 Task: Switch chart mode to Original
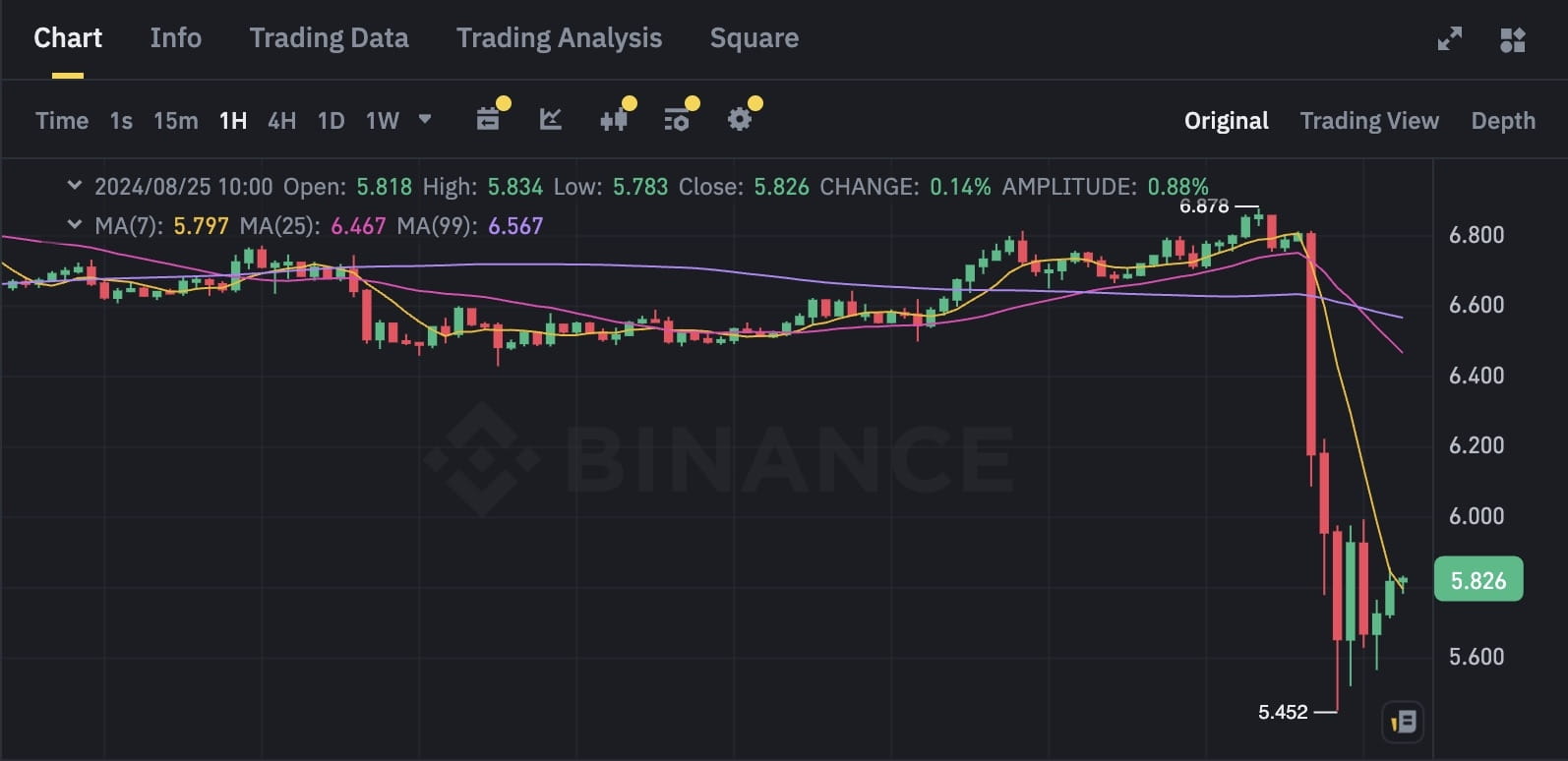point(1226,121)
